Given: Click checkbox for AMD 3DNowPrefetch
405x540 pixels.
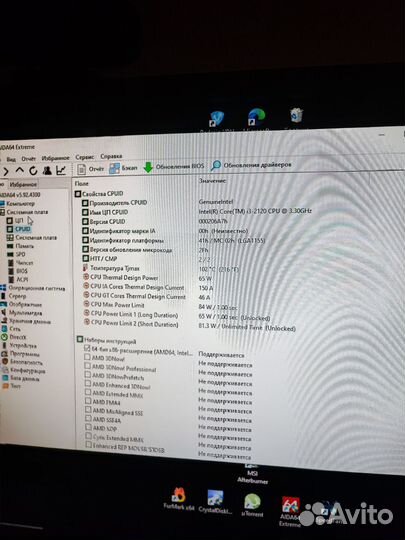Looking at the screenshot, I should pyautogui.click(x=87, y=375).
